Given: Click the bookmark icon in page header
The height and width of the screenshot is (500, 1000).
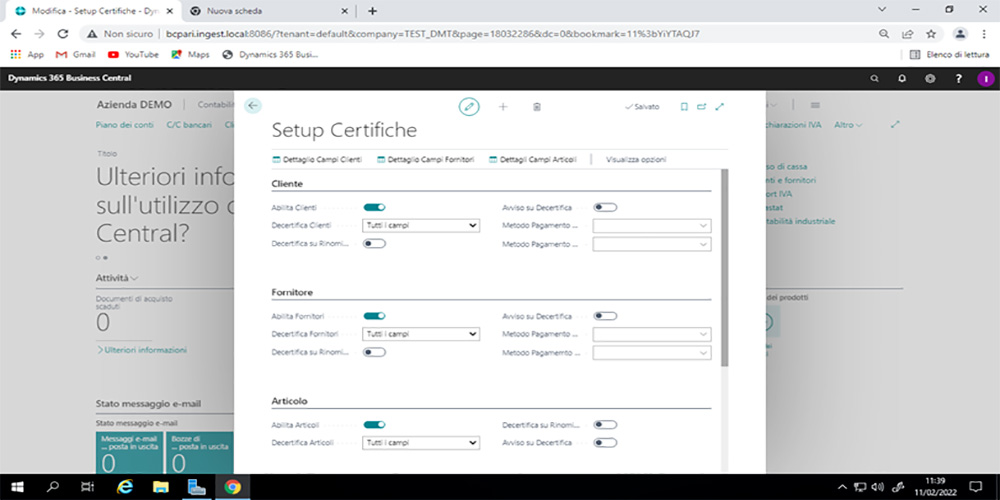Looking at the screenshot, I should pos(684,106).
